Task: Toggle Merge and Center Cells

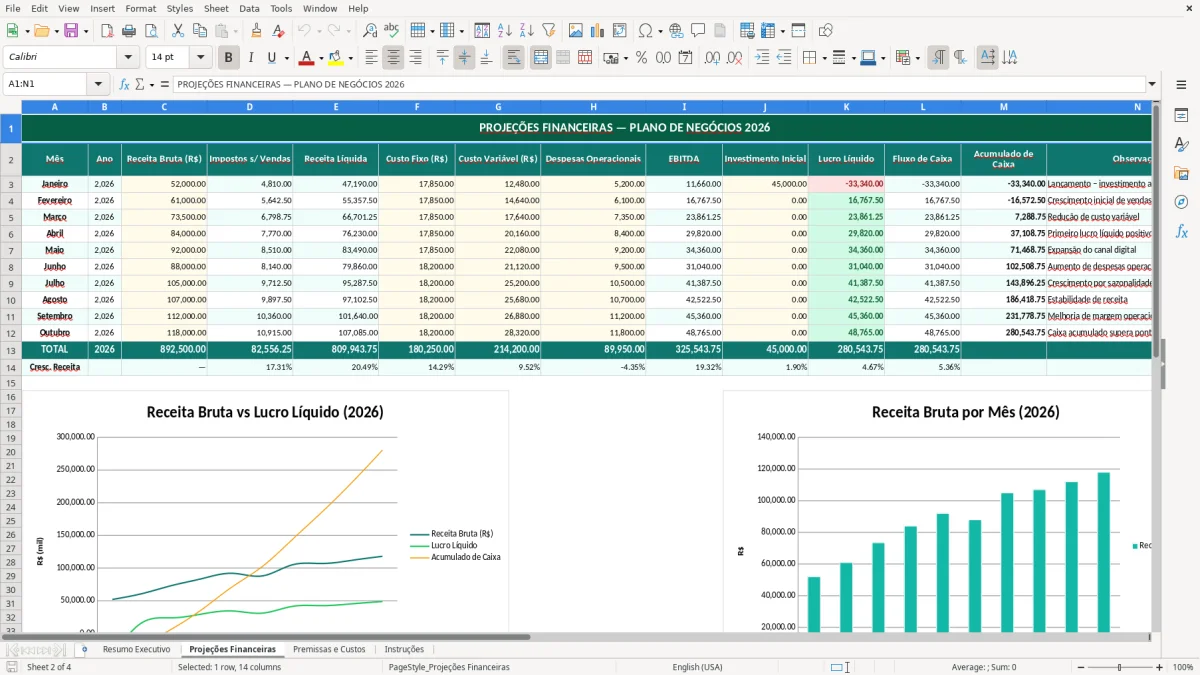Action: point(541,58)
